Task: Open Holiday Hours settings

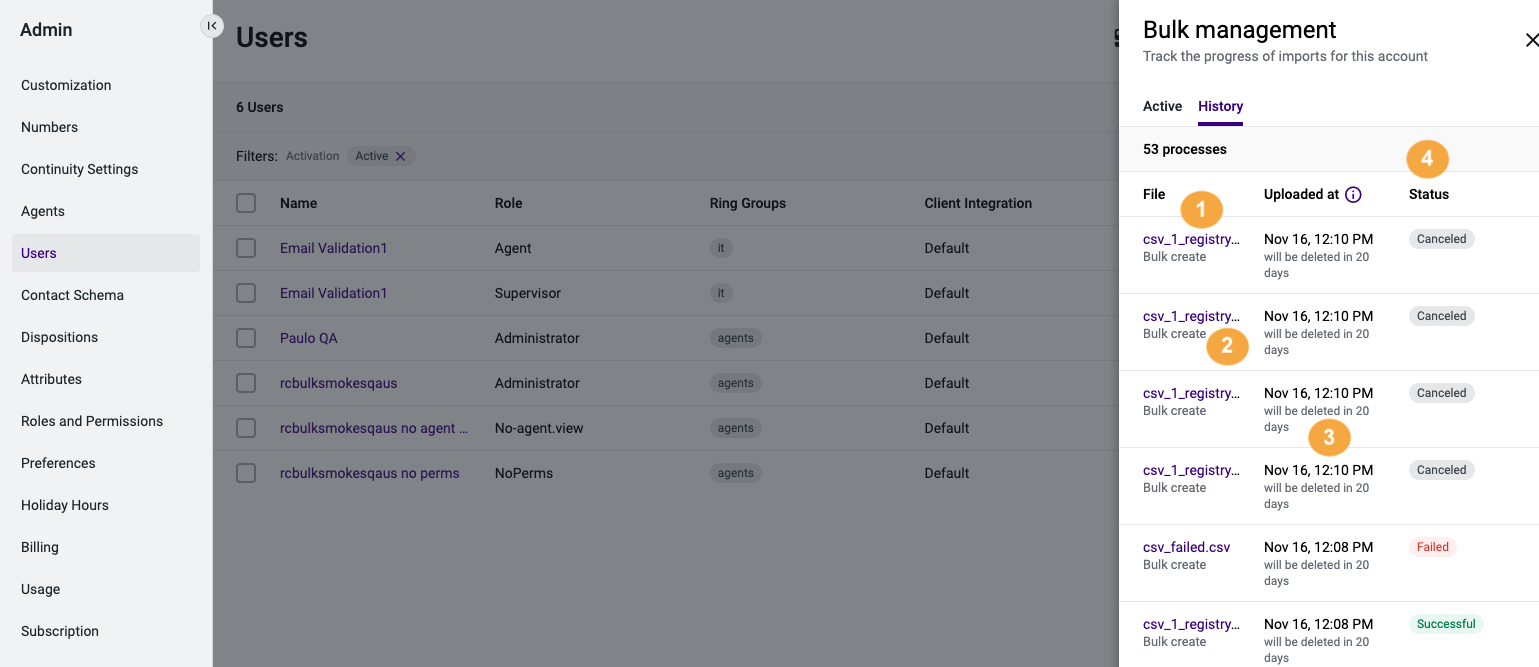Action: 64,505
